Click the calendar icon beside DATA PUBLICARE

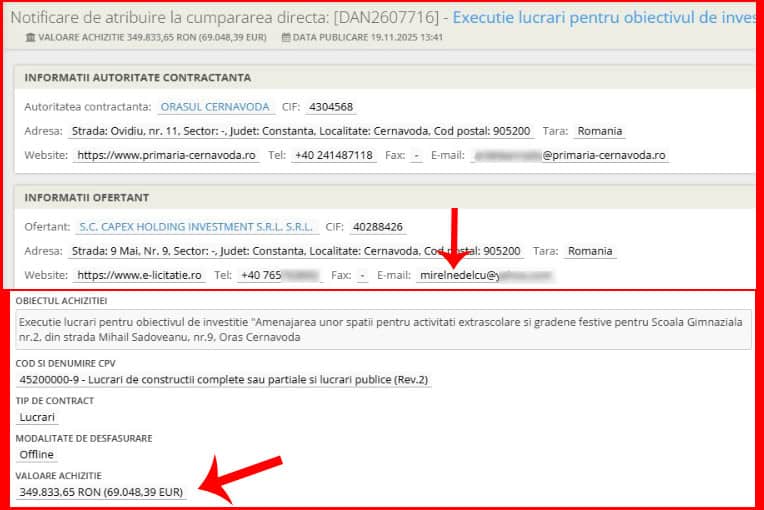click(x=286, y=37)
